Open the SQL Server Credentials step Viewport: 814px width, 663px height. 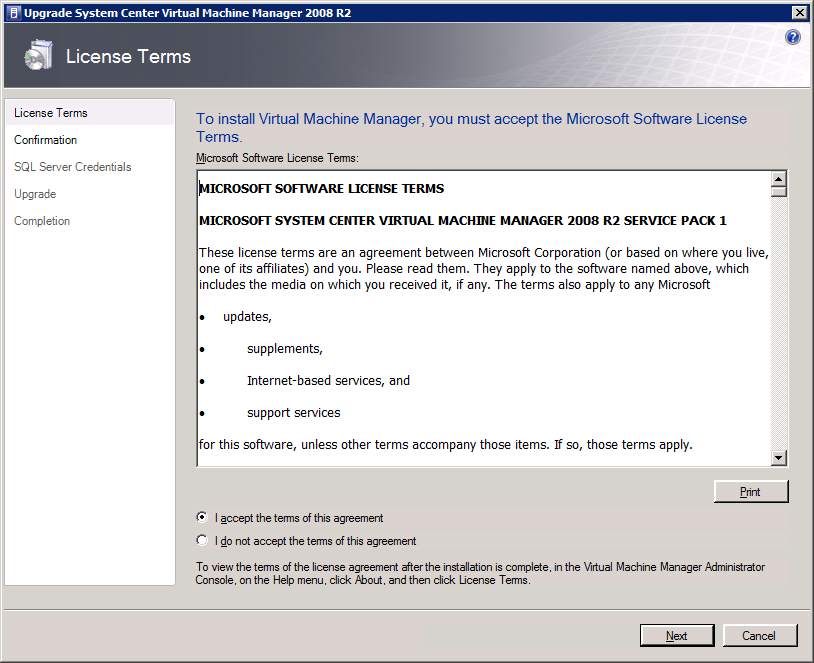click(73, 167)
